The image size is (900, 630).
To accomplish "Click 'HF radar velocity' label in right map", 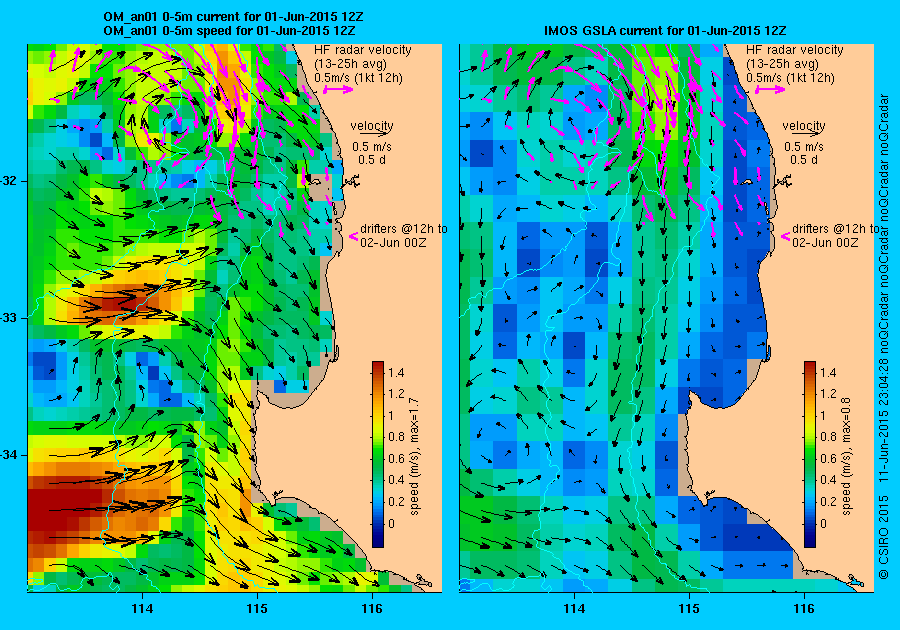I will 795,50.
